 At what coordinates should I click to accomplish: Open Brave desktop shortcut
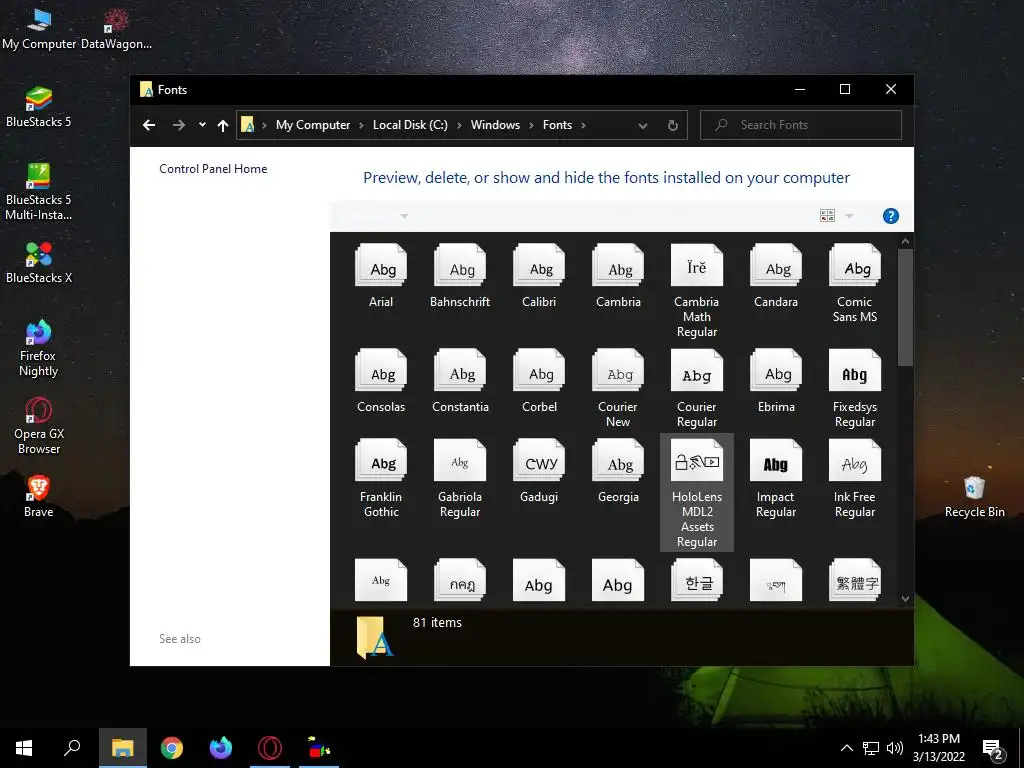(39, 496)
